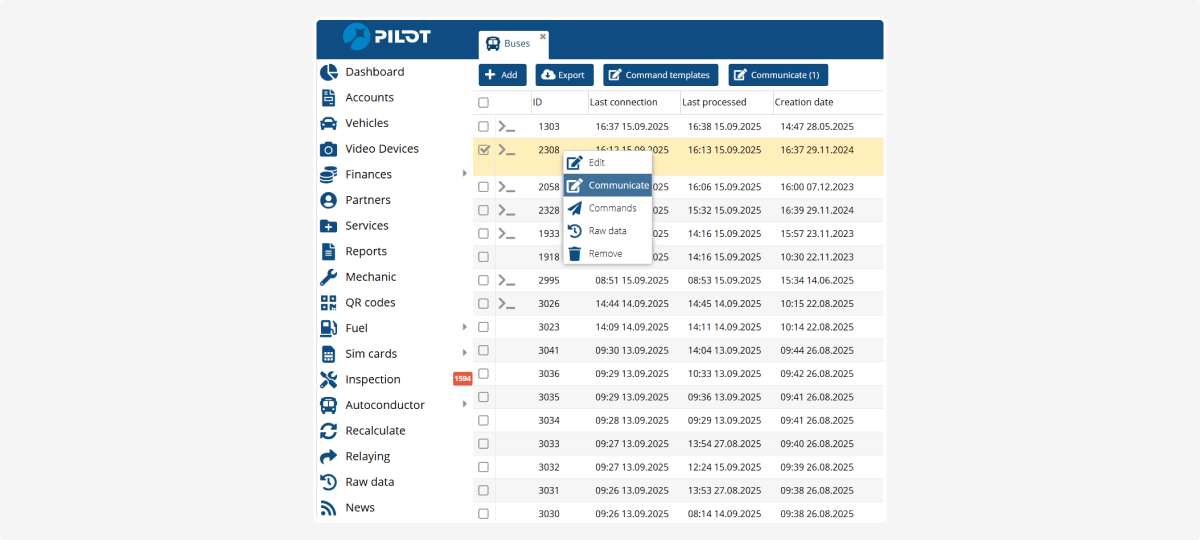
Task: Click the Recalculate arrows icon
Action: coord(328,431)
